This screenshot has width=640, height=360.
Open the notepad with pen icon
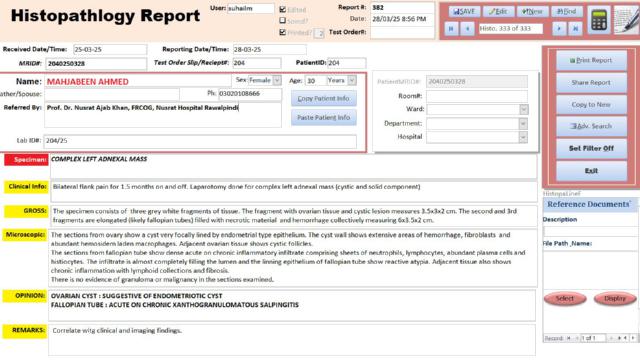click(x=627, y=20)
